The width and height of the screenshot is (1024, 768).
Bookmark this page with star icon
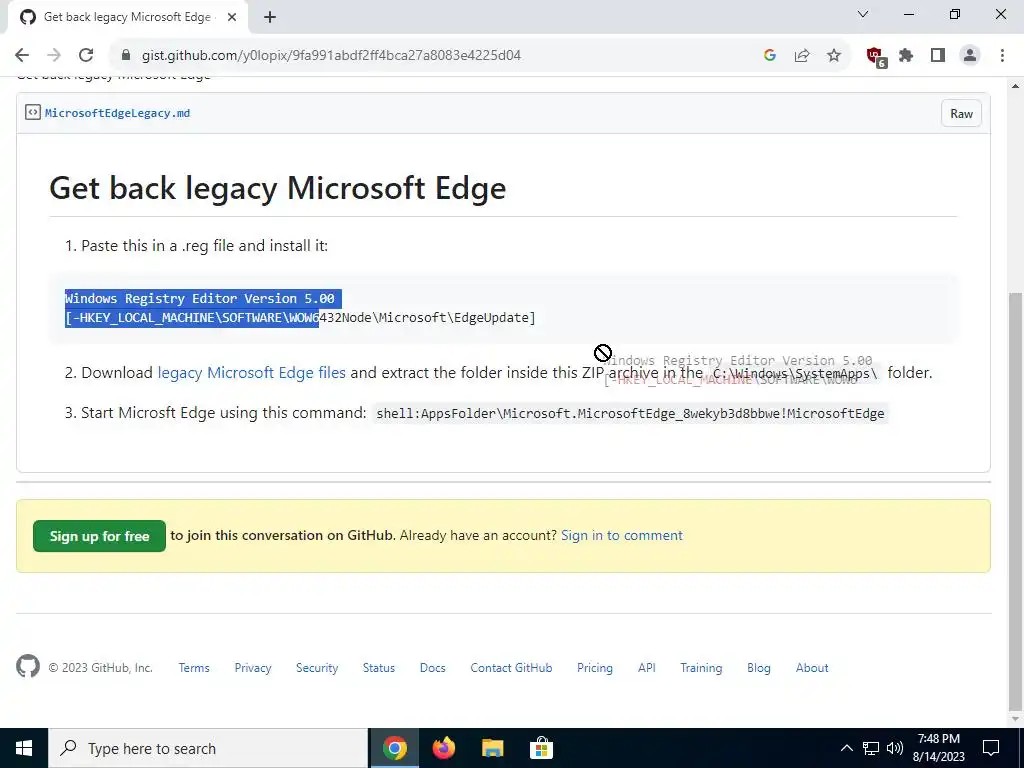[834, 56]
